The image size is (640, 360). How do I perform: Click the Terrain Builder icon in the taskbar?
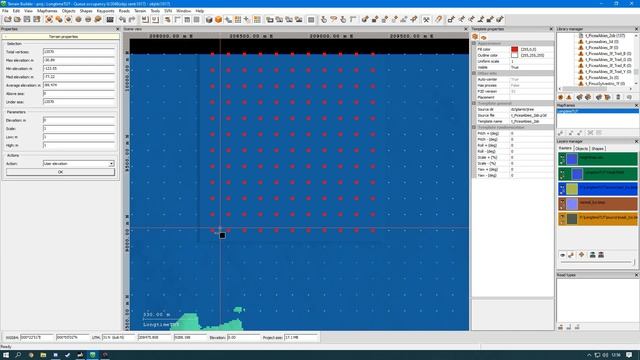92,355
